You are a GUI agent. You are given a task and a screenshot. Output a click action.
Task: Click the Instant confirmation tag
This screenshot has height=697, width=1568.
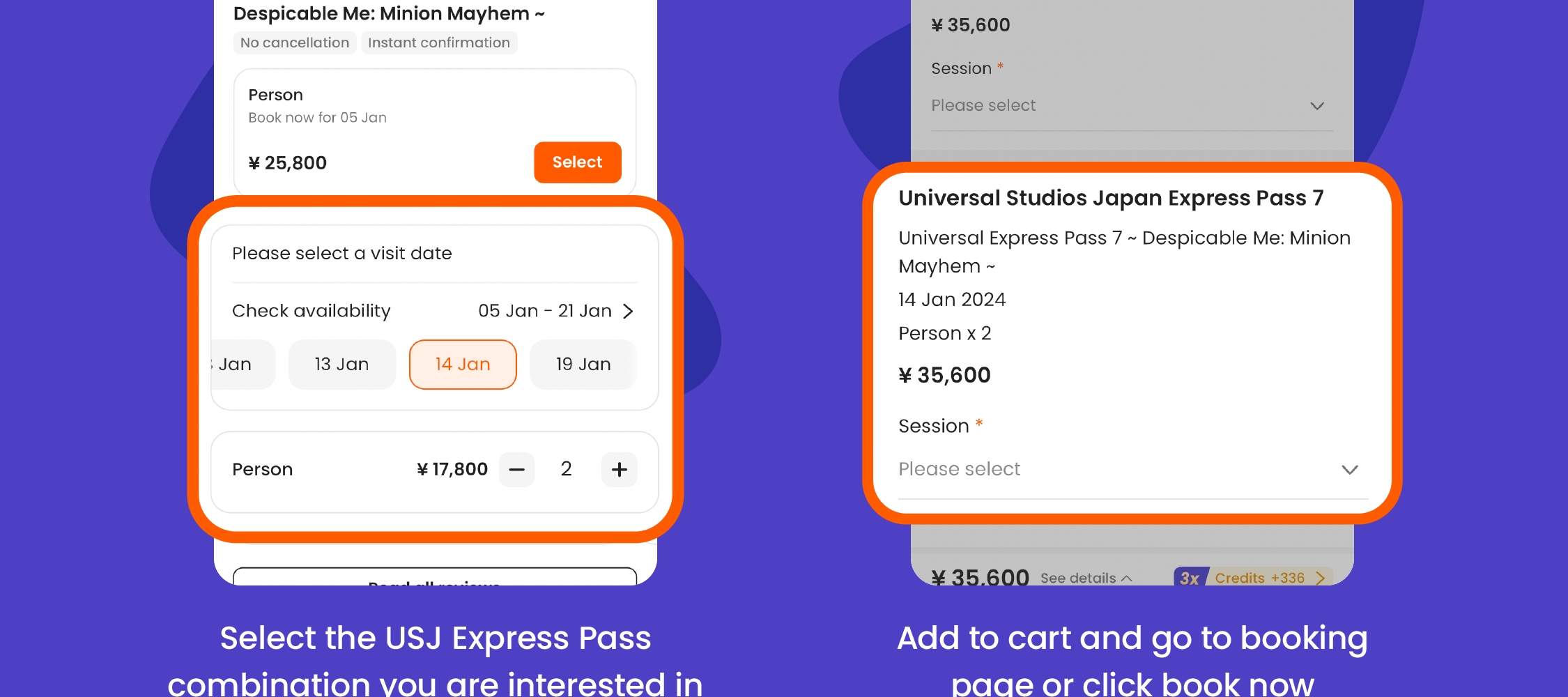pyautogui.click(x=439, y=43)
